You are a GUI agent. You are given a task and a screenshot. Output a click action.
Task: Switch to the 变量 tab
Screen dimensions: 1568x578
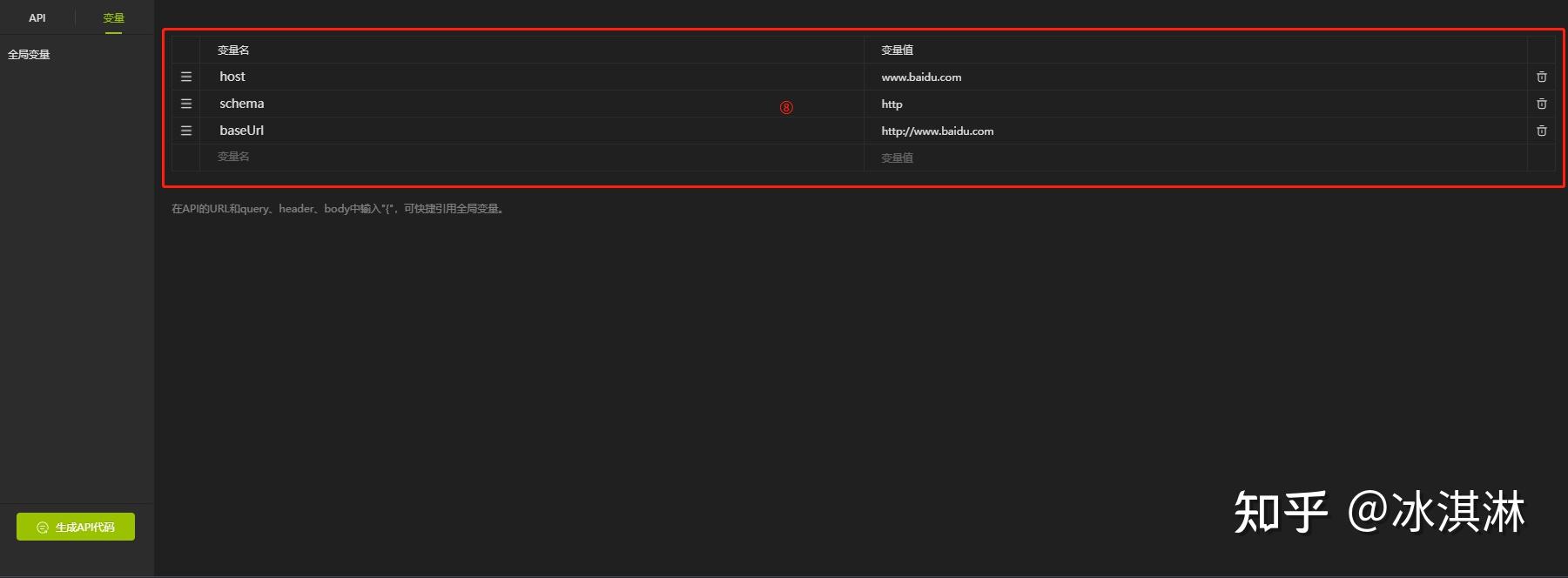113,17
